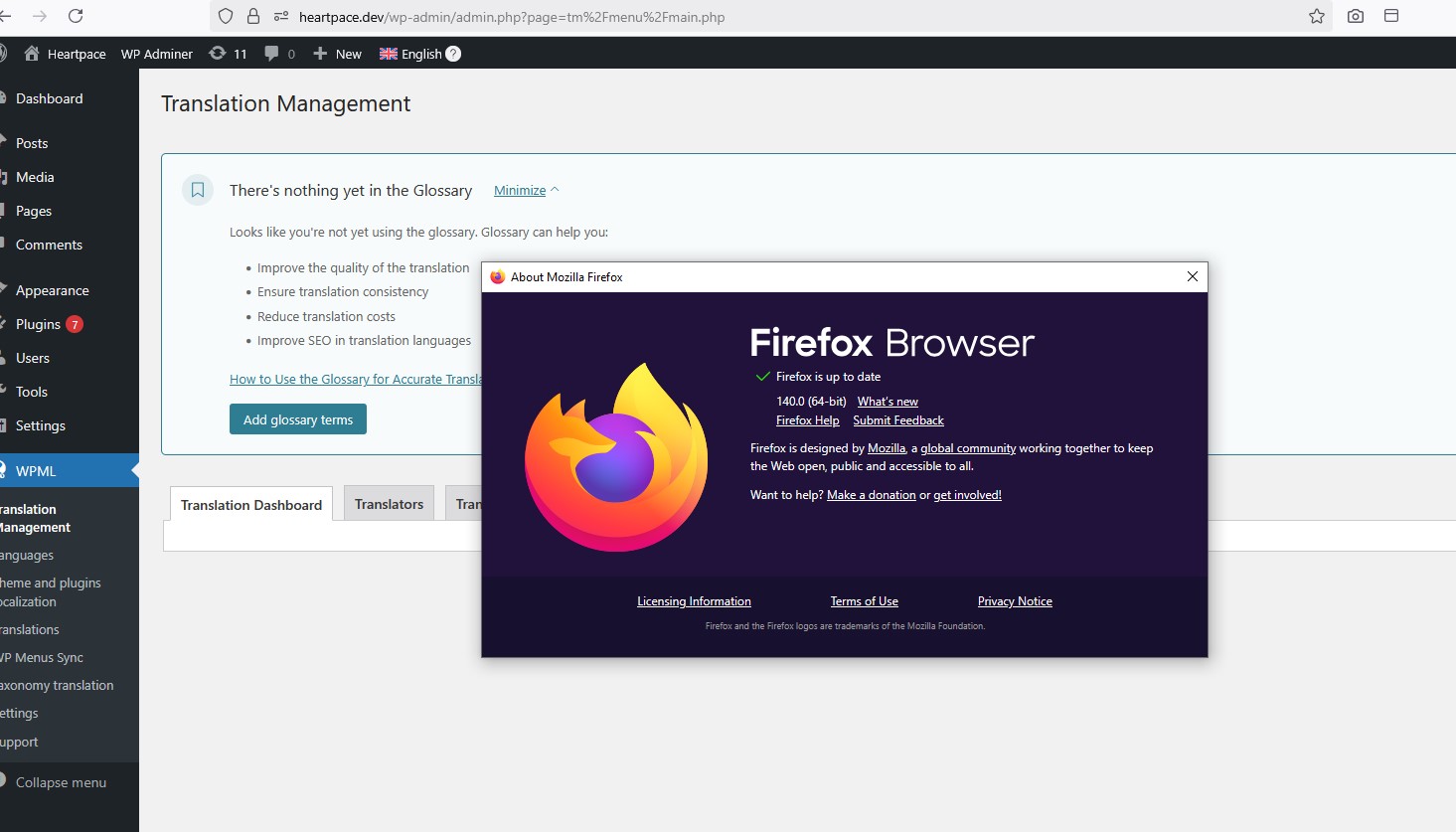Open Theme and plugins localization

coord(51,592)
